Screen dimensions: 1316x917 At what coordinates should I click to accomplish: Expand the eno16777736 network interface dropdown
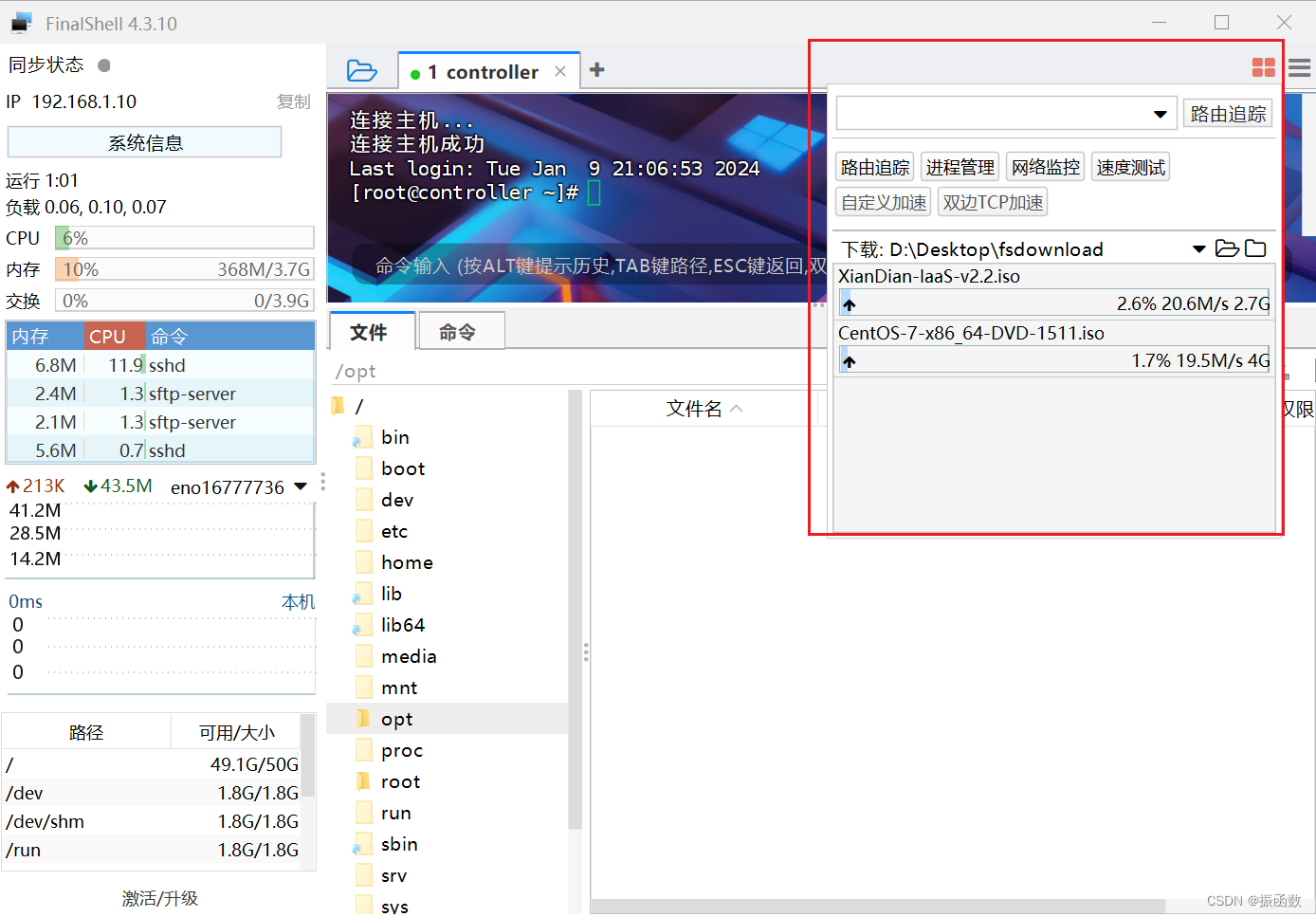(x=301, y=486)
